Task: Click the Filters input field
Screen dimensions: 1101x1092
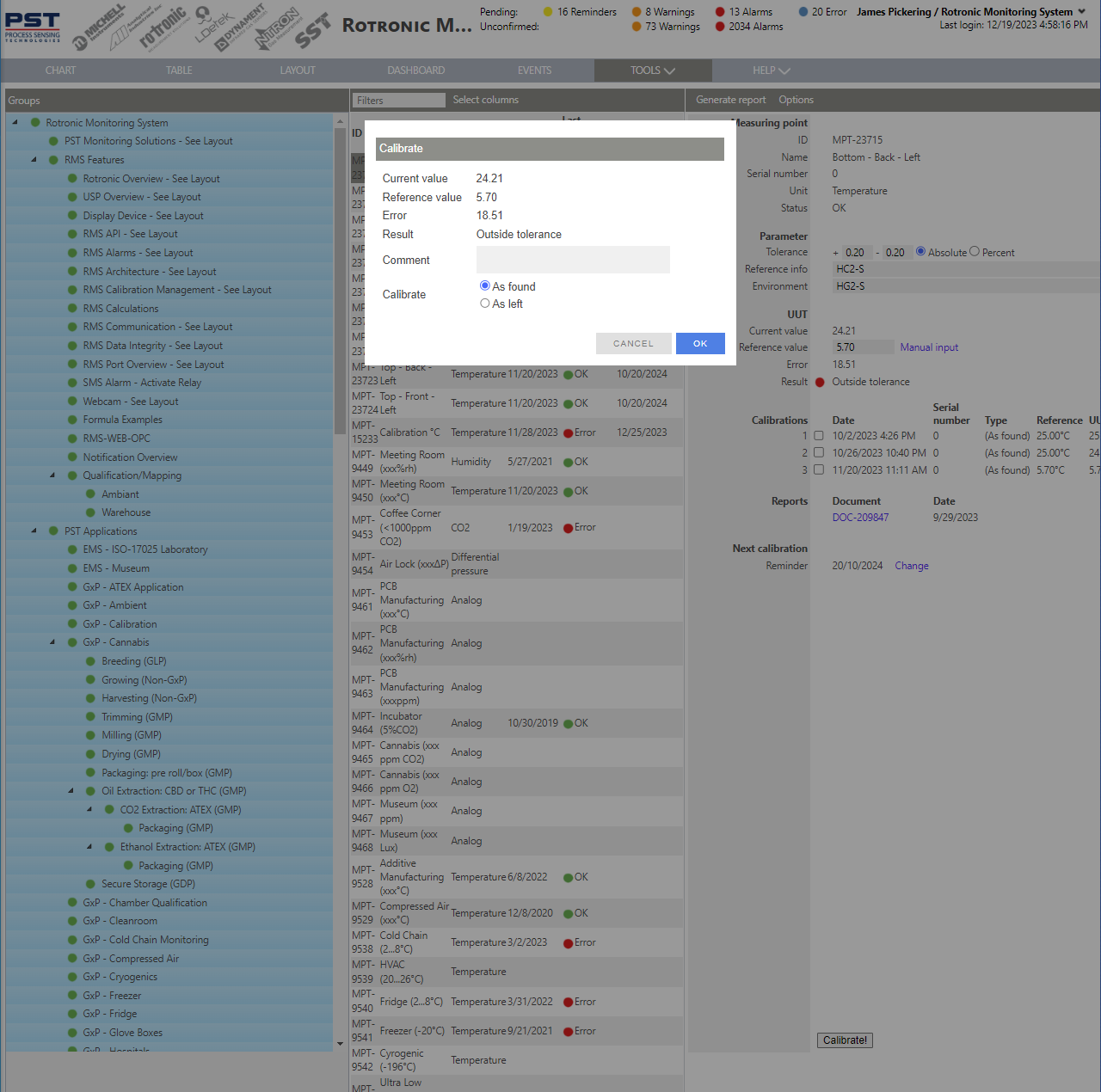Action: (399, 101)
